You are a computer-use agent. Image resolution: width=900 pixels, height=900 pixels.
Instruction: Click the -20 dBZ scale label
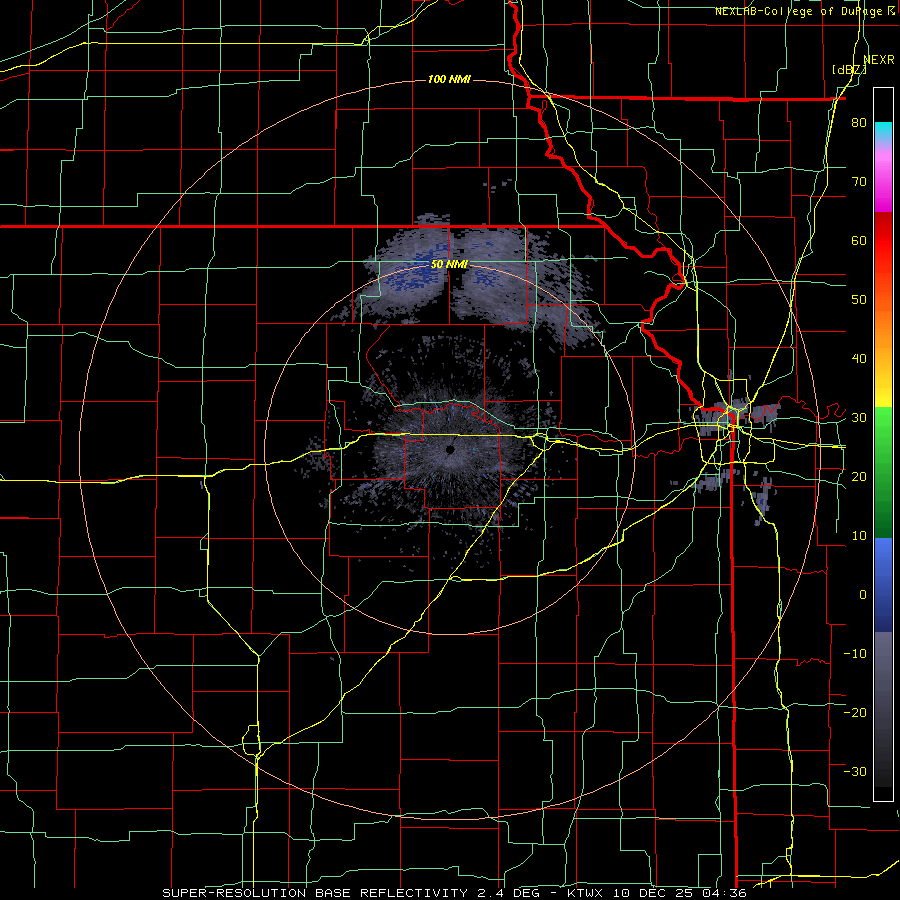pos(855,712)
